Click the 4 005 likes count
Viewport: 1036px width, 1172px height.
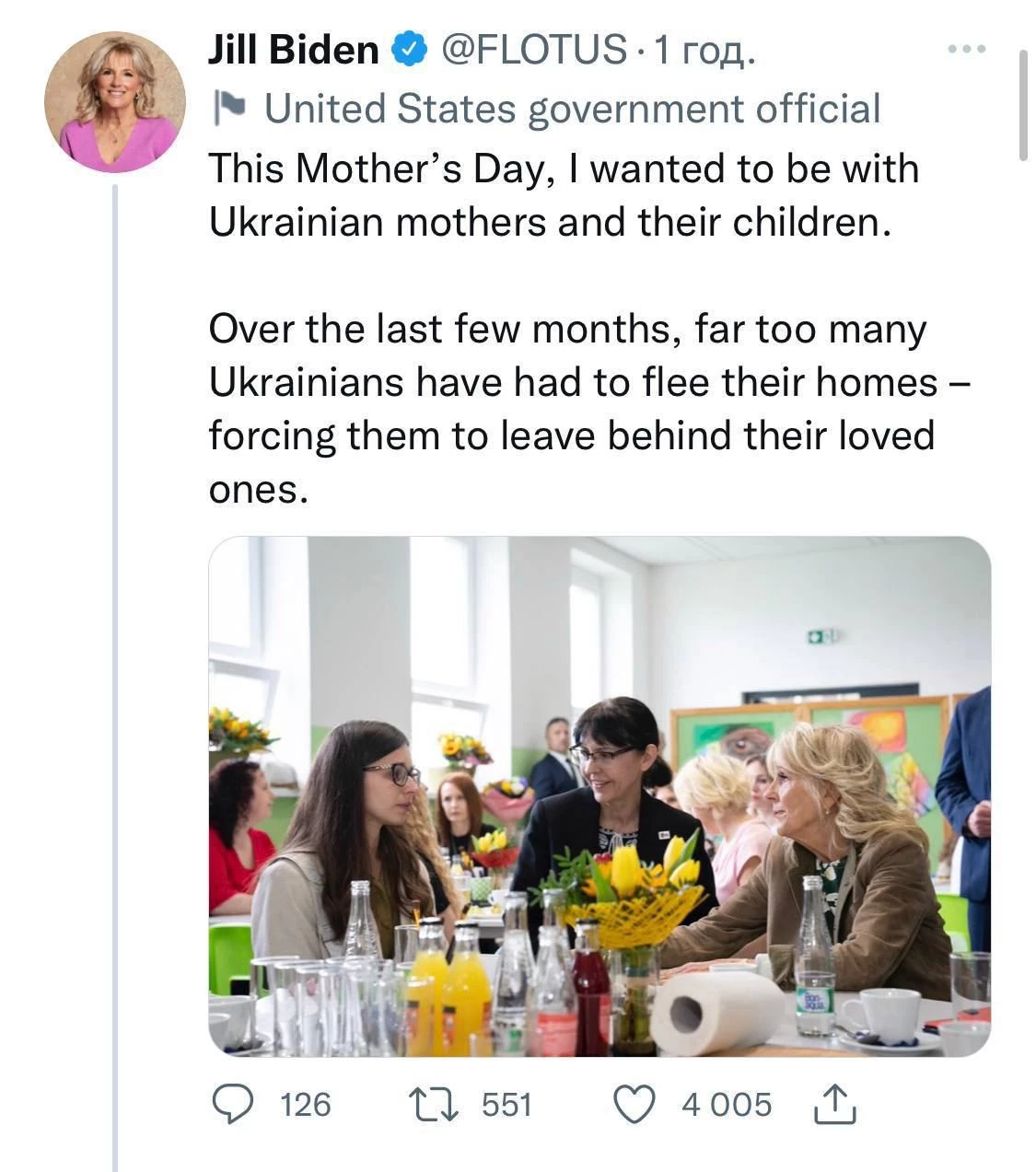coord(727,1104)
